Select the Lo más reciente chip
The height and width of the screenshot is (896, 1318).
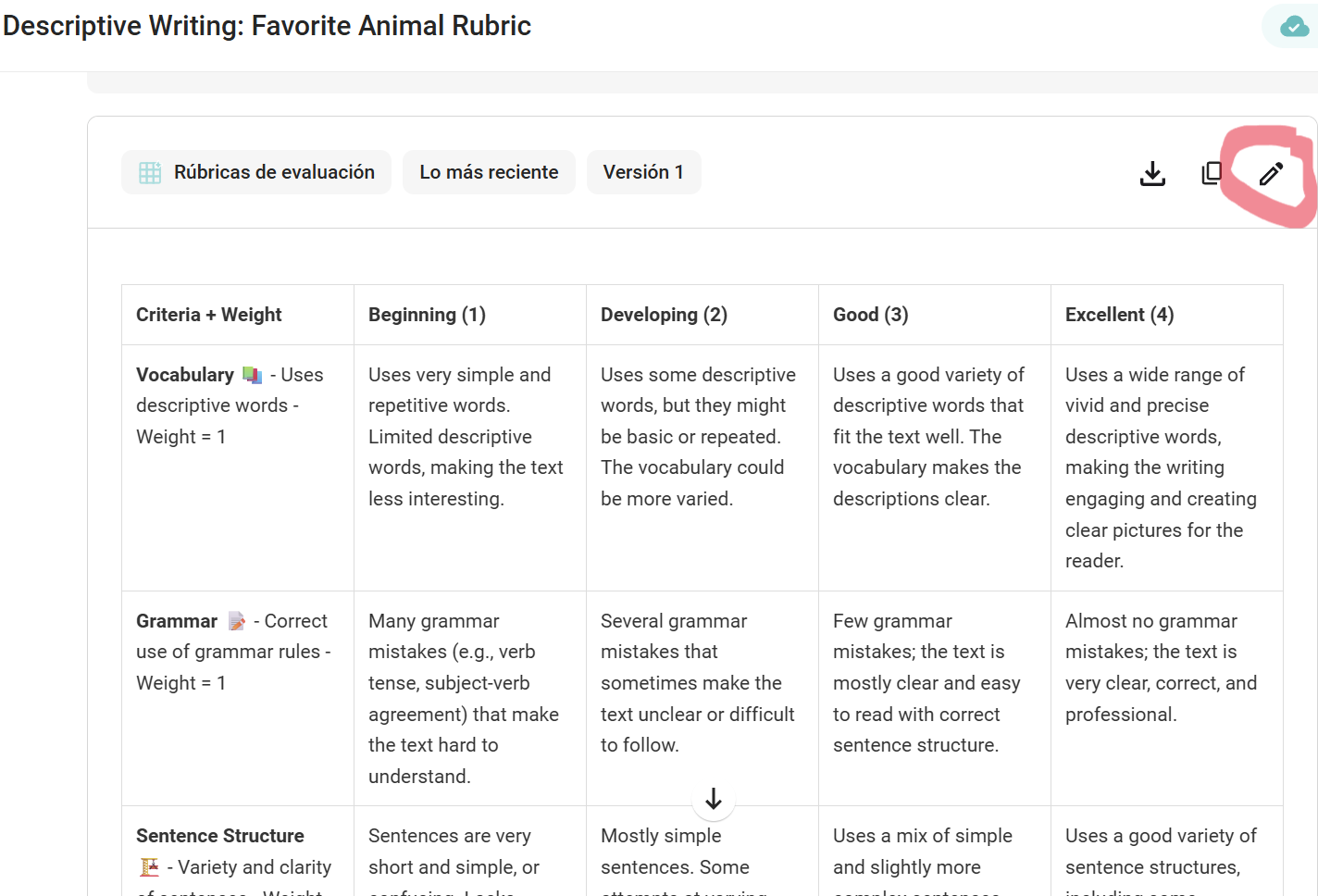coord(489,172)
